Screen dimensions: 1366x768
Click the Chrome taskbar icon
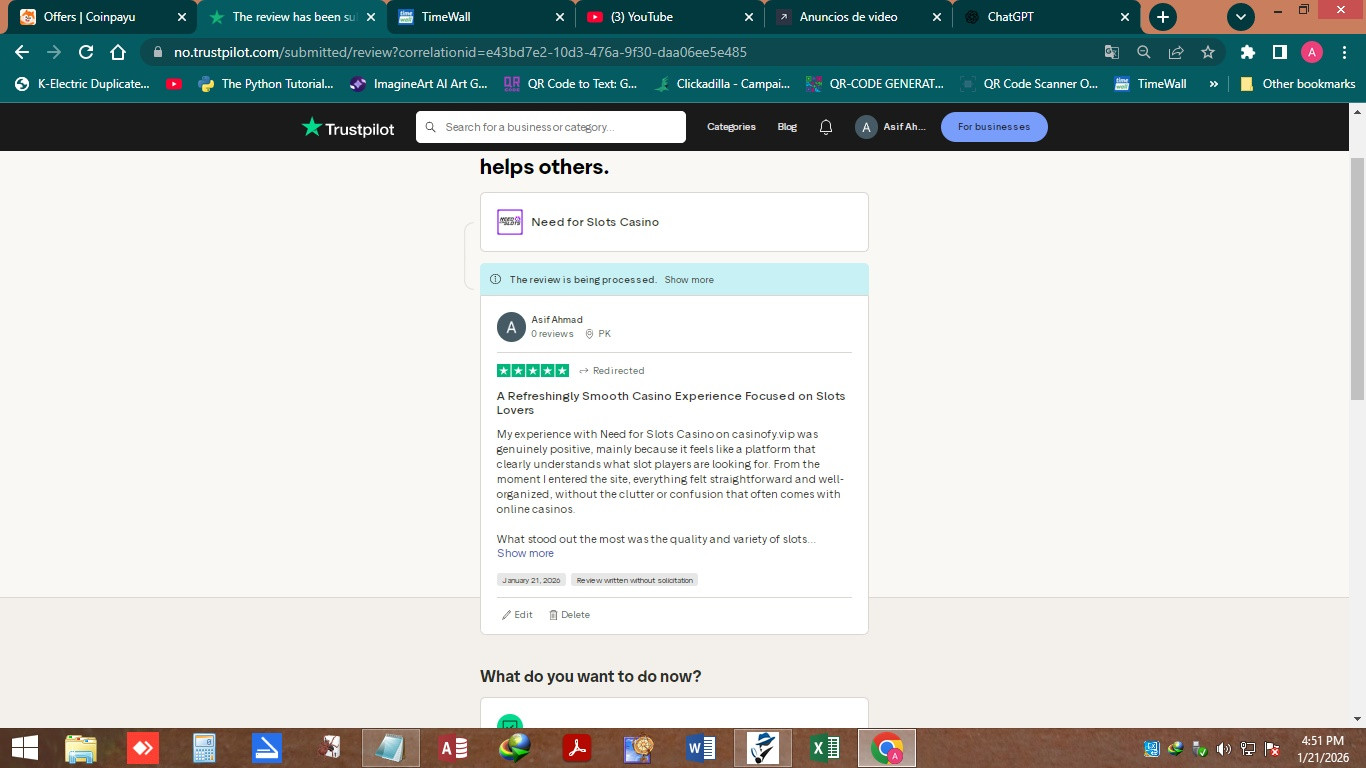[887, 748]
